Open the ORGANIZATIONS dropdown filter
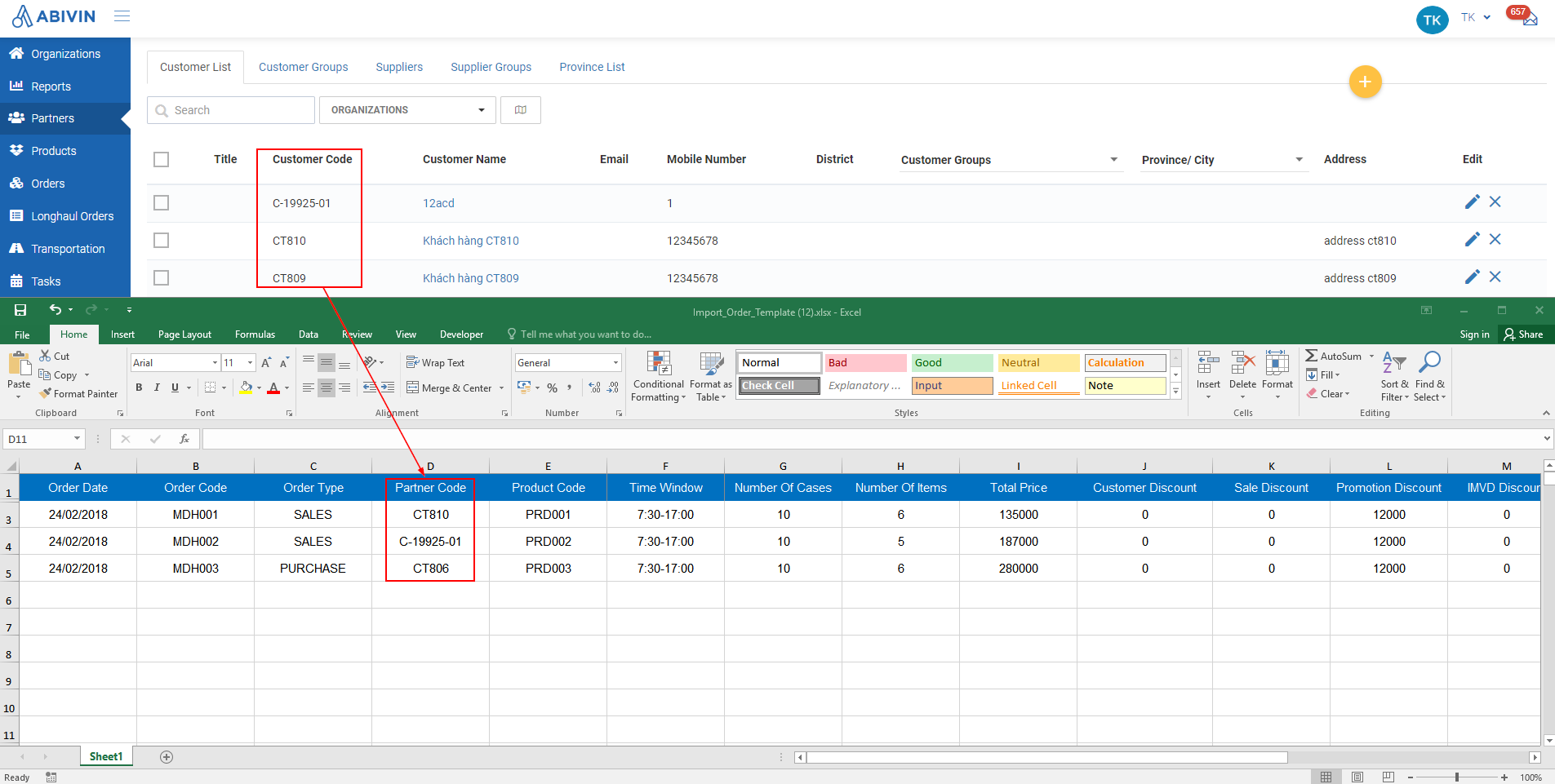1555x784 pixels. (407, 110)
